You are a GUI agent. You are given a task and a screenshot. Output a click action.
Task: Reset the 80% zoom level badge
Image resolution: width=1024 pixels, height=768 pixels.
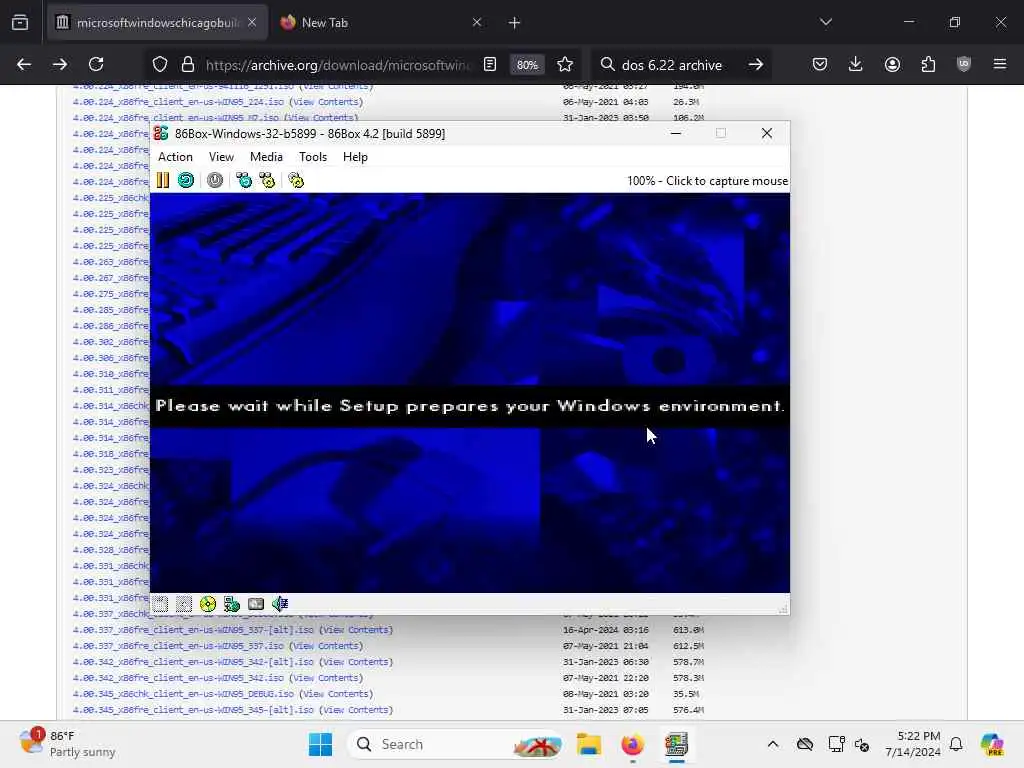tap(527, 65)
